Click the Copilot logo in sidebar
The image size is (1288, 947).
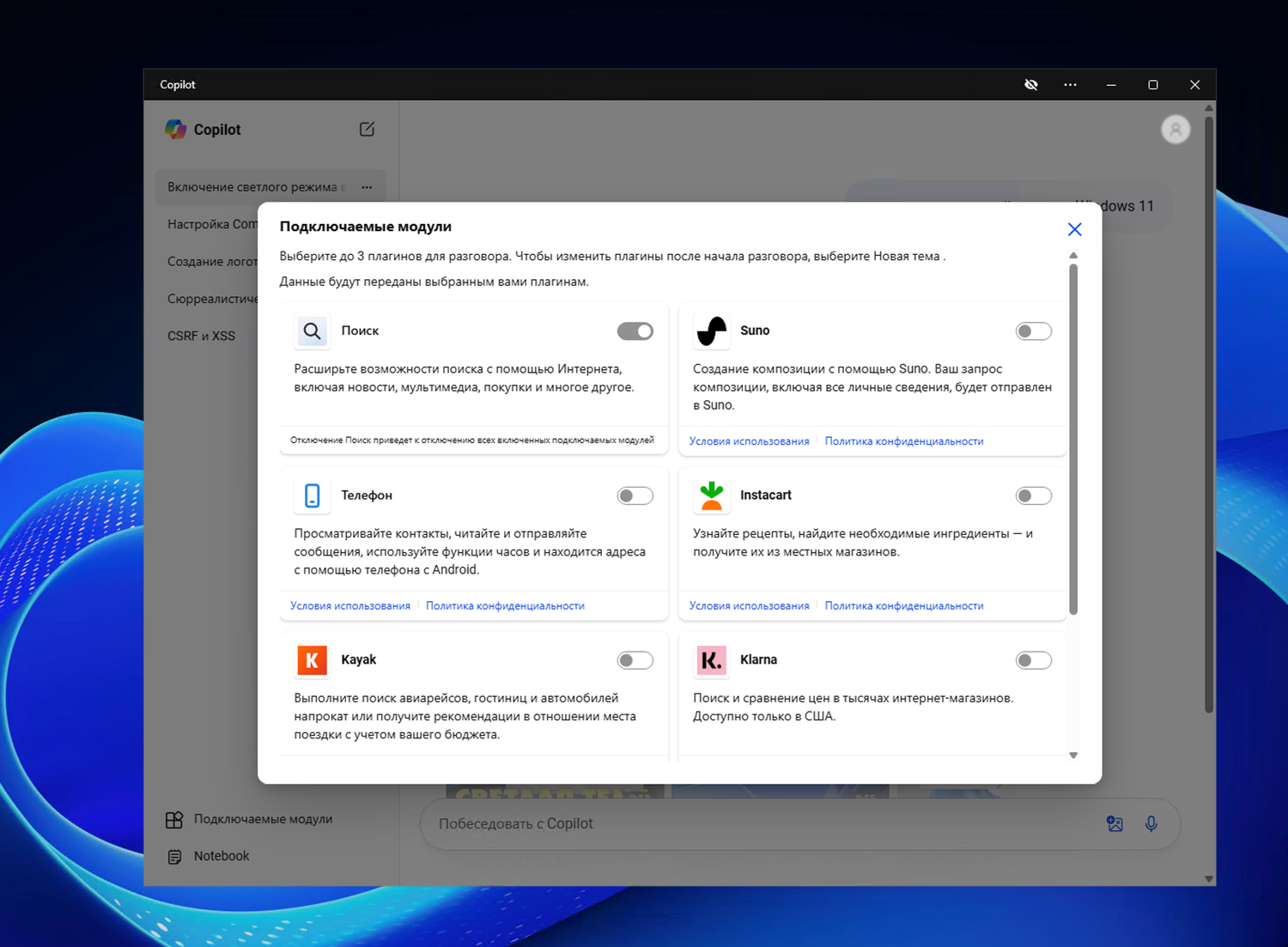pyautogui.click(x=175, y=129)
